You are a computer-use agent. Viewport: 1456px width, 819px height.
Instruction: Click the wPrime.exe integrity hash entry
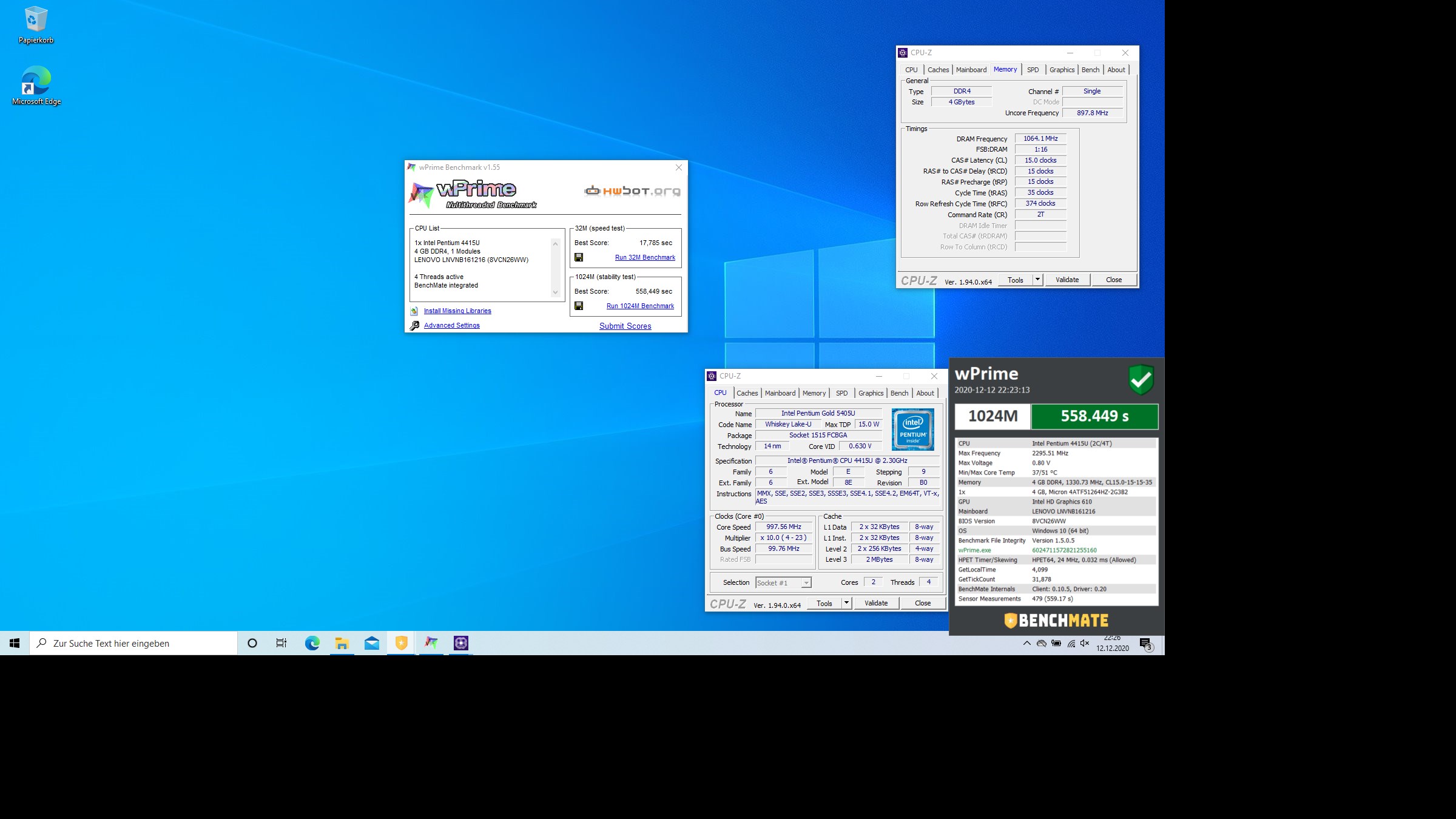(x=1064, y=550)
